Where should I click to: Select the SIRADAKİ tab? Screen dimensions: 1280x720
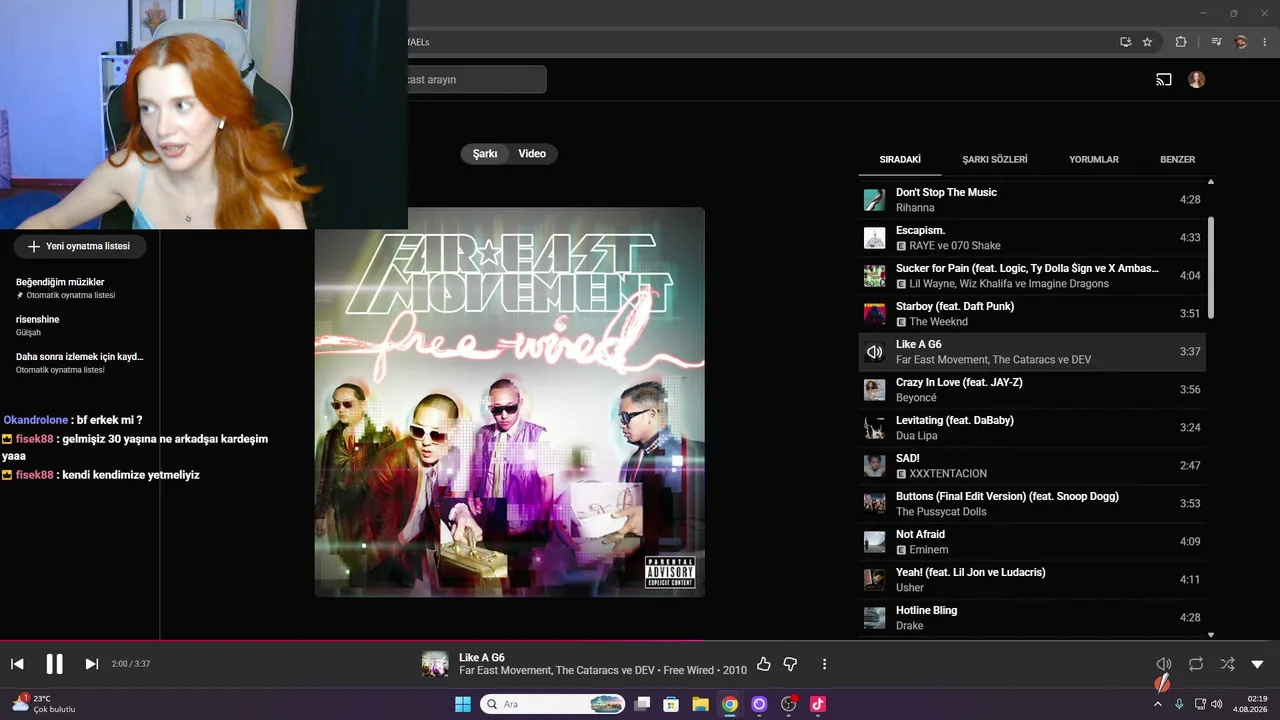(x=900, y=160)
